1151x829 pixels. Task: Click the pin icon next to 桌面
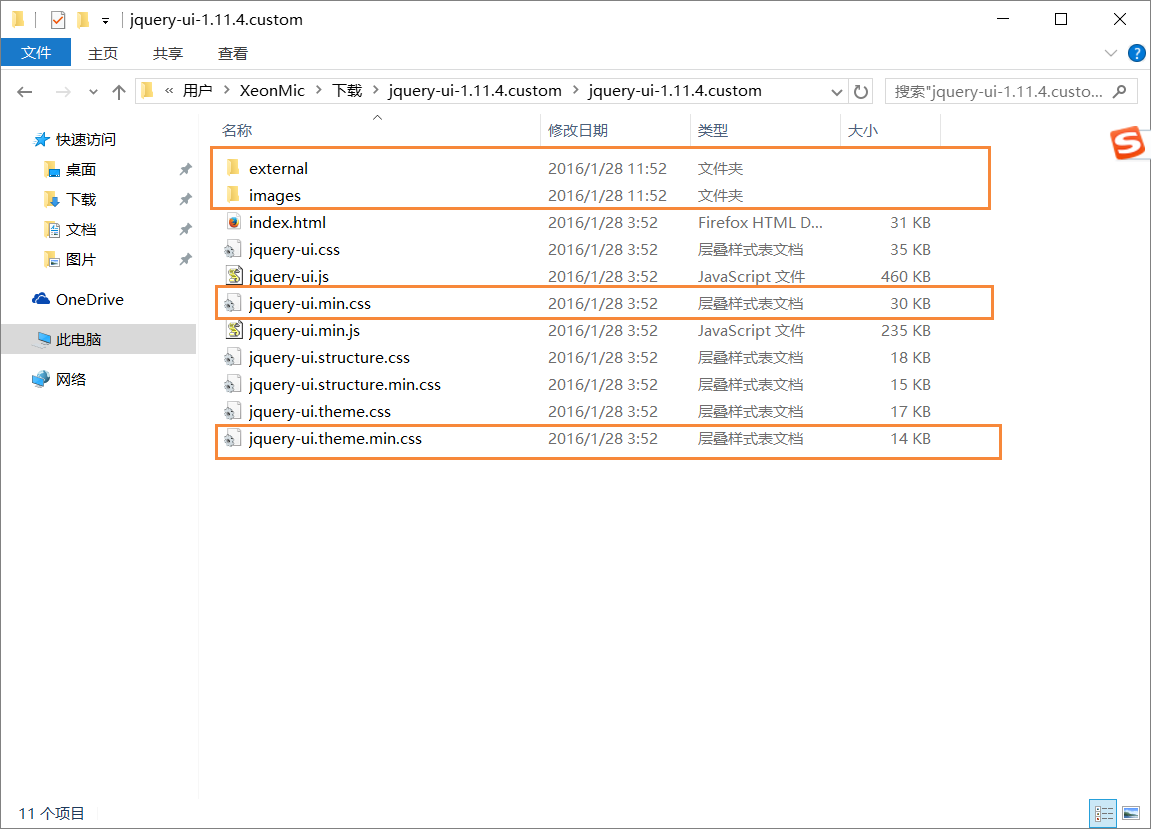pos(186,170)
